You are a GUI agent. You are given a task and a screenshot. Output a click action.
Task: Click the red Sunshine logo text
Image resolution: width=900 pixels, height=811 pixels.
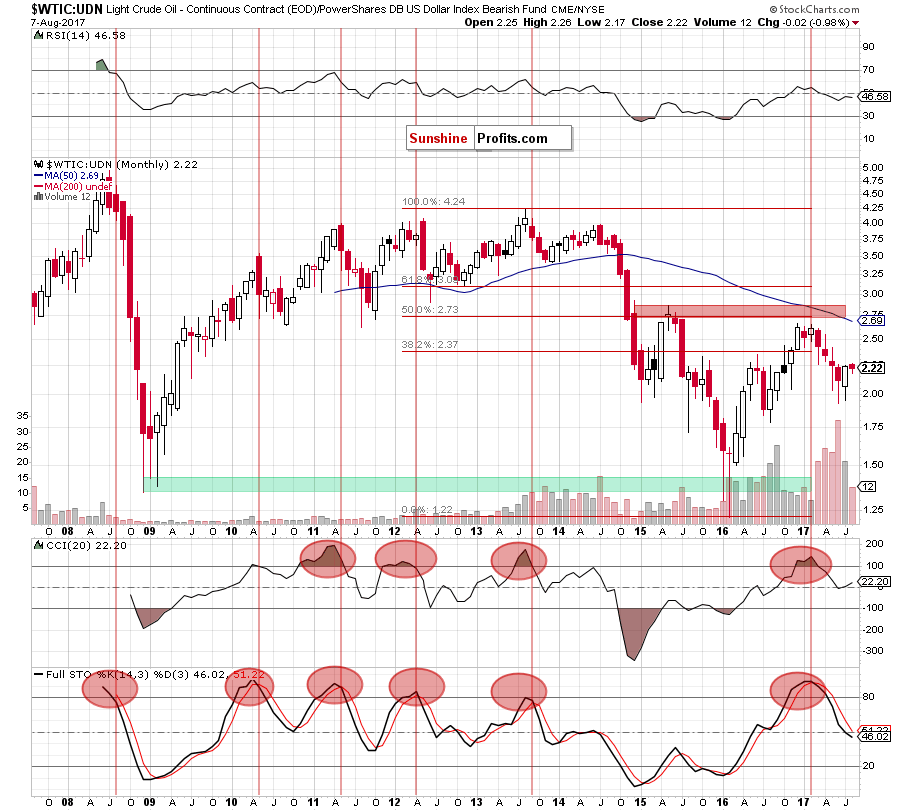[x=438, y=138]
